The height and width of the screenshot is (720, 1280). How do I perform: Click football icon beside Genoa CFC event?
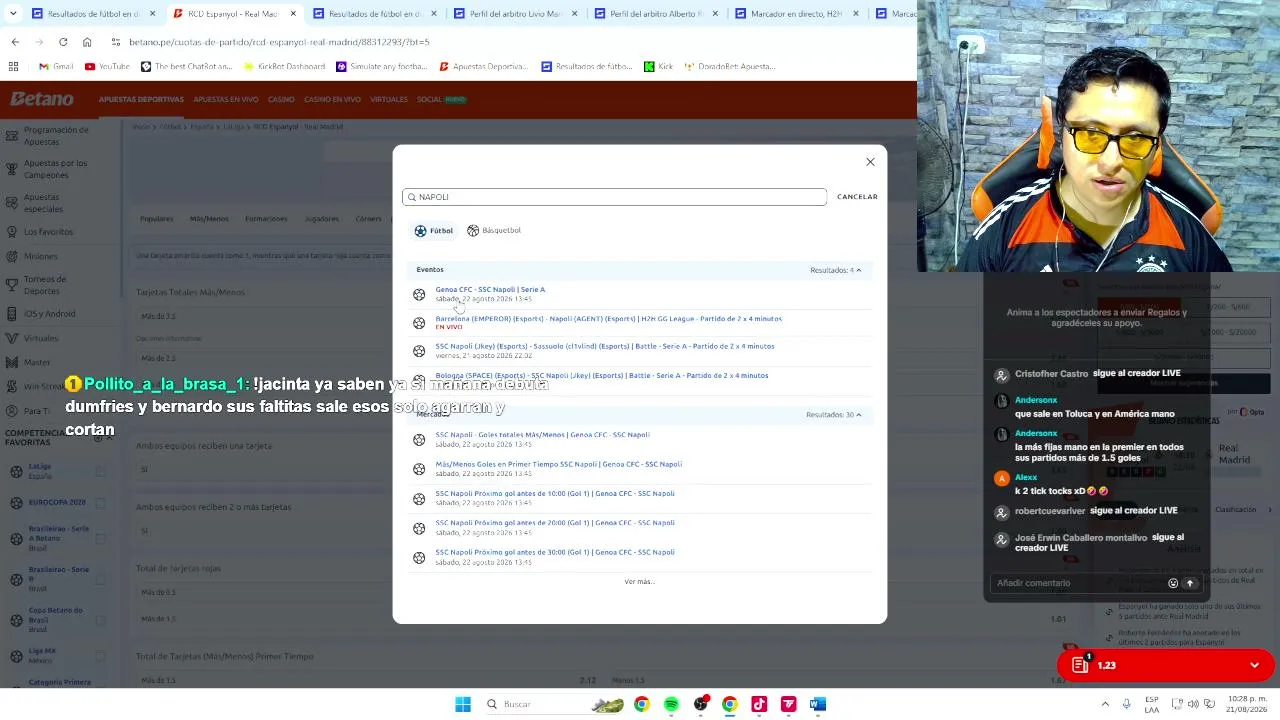click(419, 294)
